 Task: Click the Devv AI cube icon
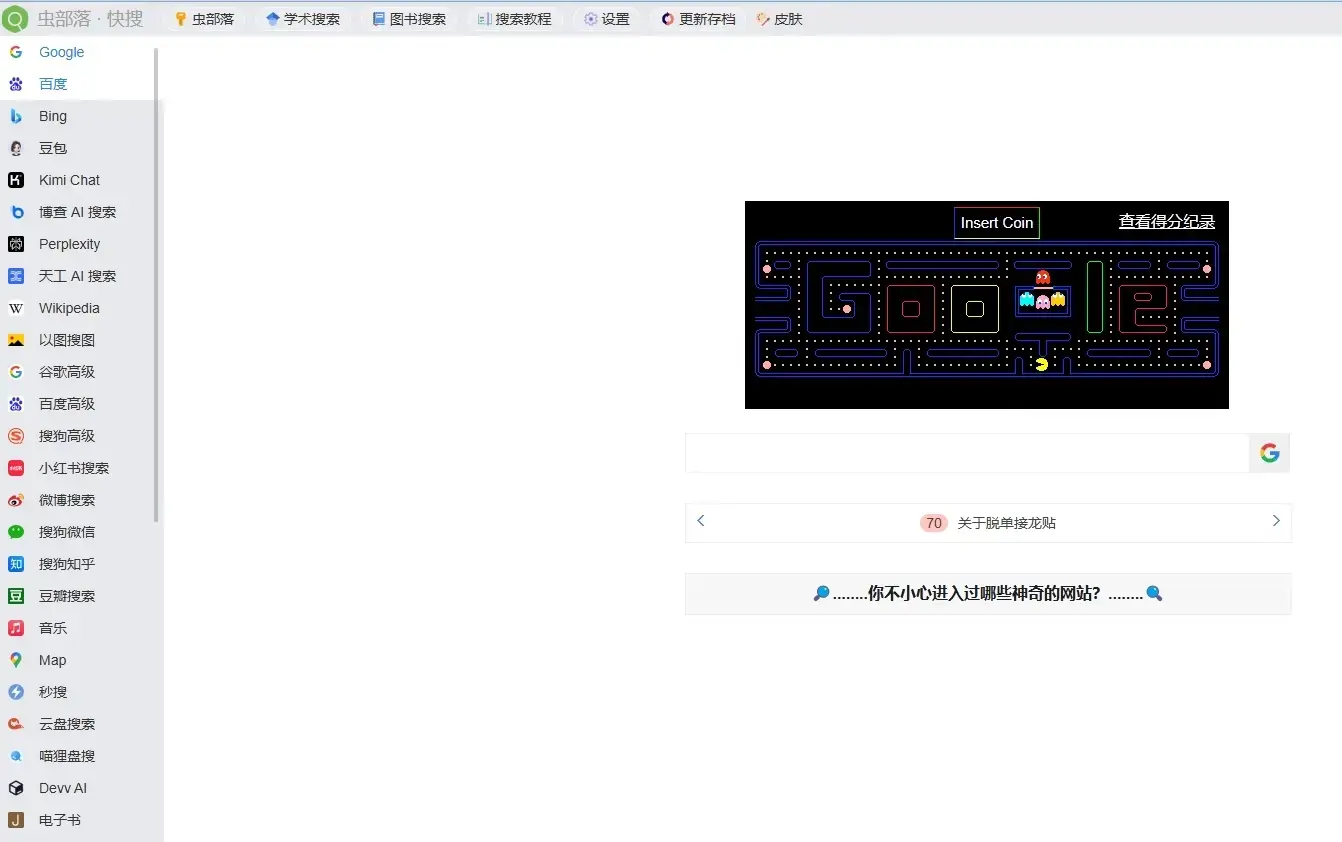[16, 788]
